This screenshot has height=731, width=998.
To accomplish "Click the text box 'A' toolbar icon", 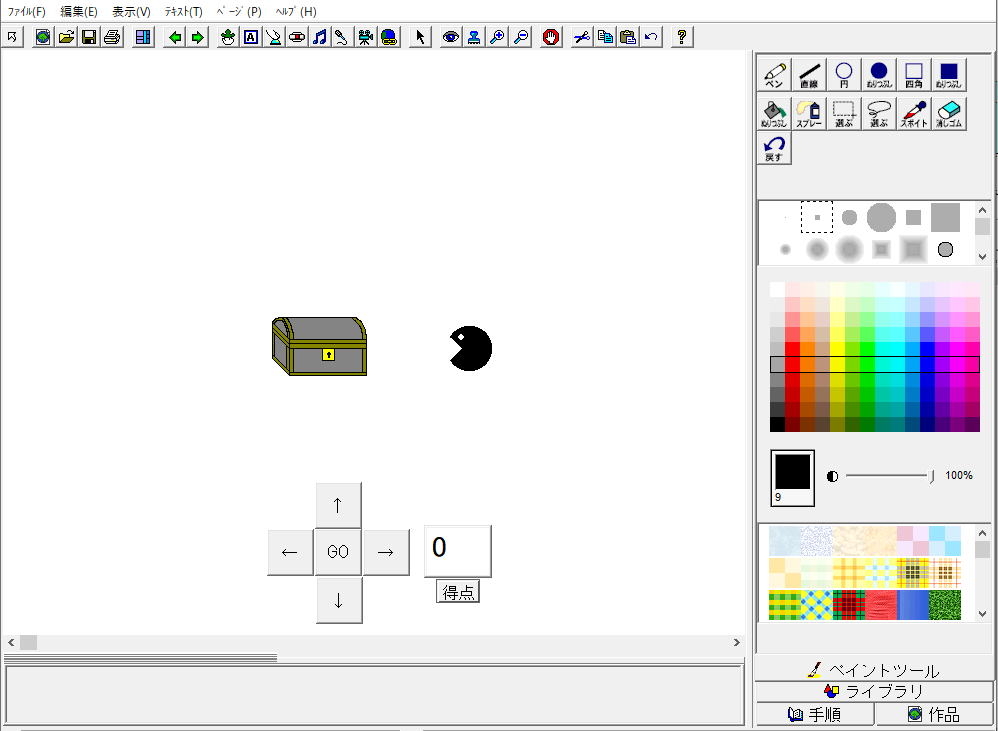I will [x=251, y=37].
